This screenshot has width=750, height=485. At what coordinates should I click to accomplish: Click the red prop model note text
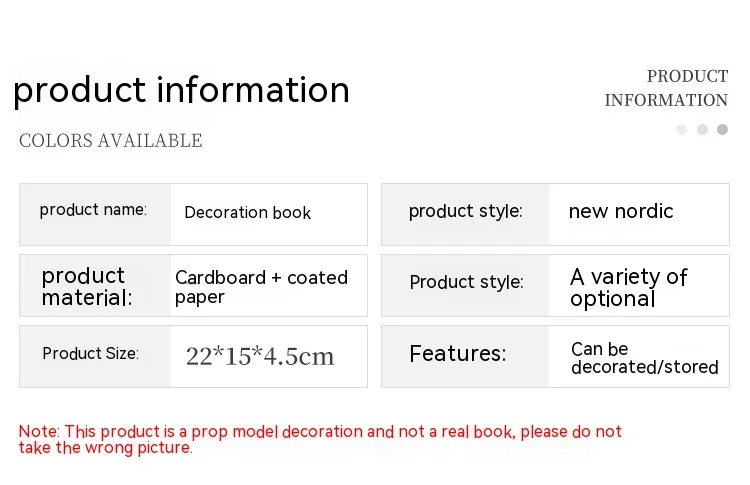tap(320, 439)
